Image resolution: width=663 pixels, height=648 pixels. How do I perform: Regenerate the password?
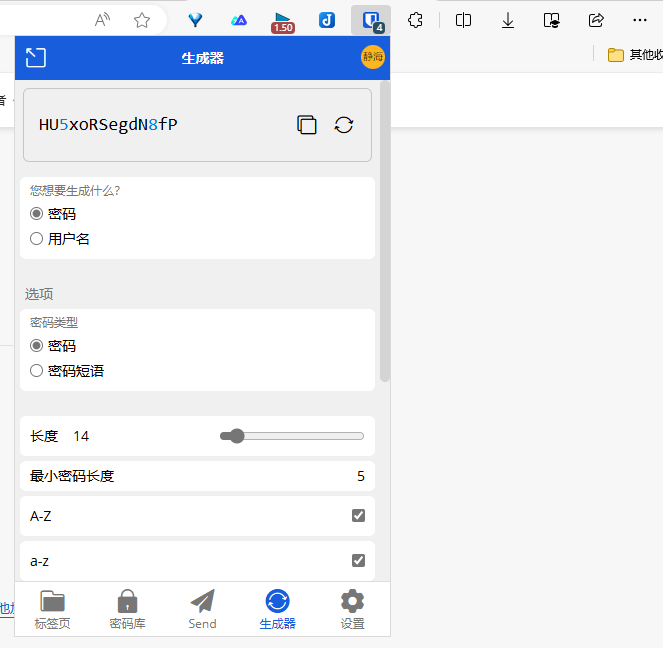coord(344,125)
